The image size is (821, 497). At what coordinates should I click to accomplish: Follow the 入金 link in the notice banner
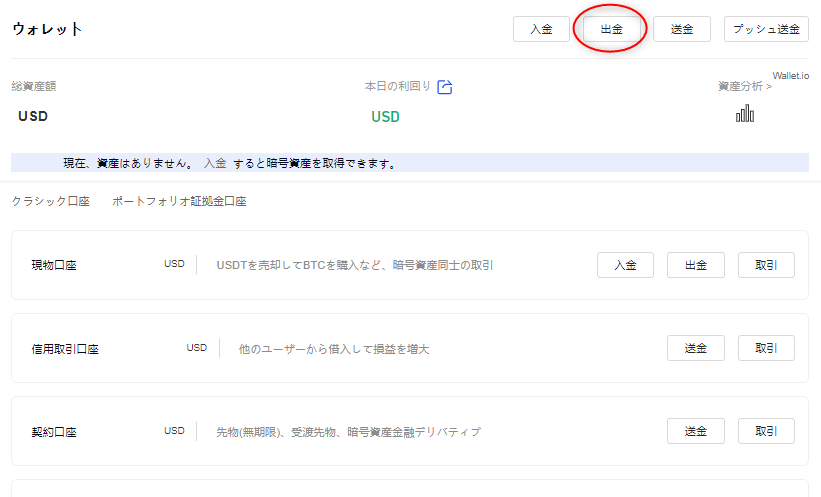click(x=215, y=163)
